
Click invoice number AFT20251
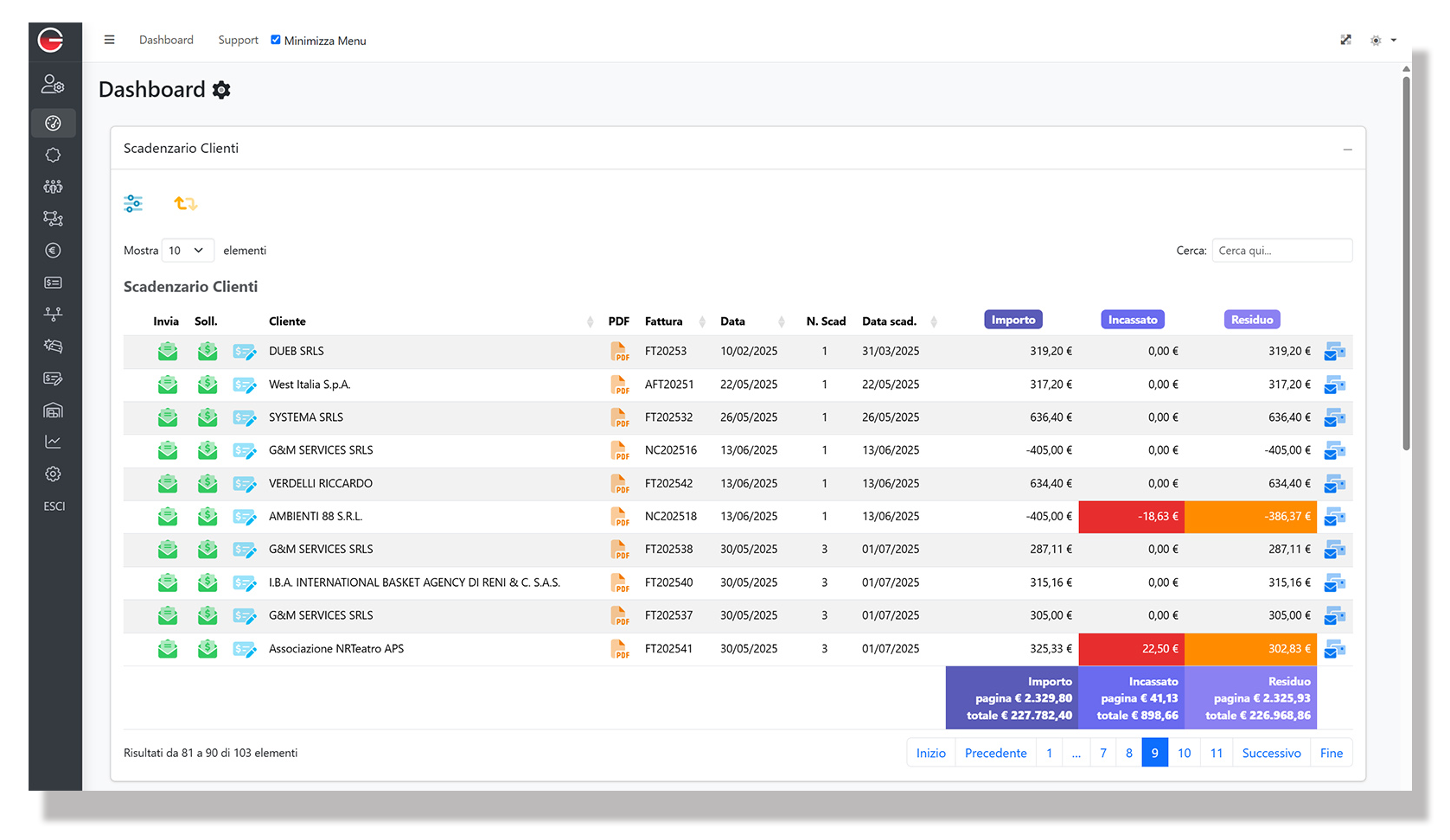(x=669, y=385)
